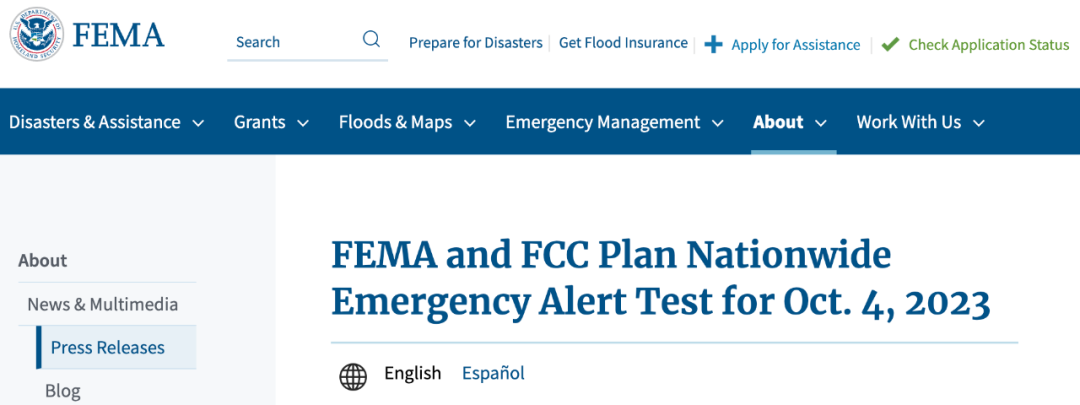
Task: Expand the Disasters & Assistance chevron
Action: point(198,123)
